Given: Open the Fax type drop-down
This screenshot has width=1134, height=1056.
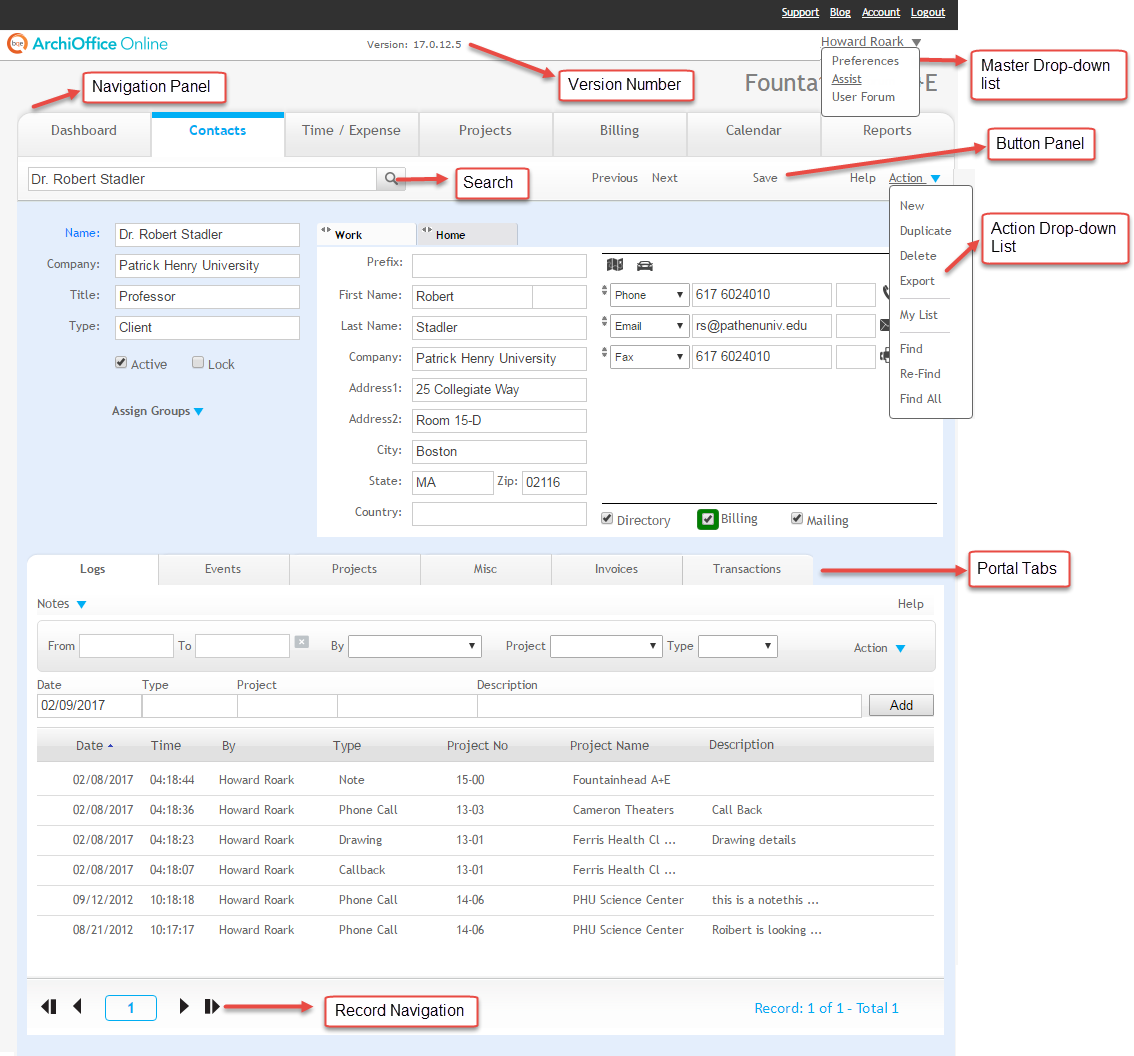Looking at the screenshot, I should tap(649, 357).
